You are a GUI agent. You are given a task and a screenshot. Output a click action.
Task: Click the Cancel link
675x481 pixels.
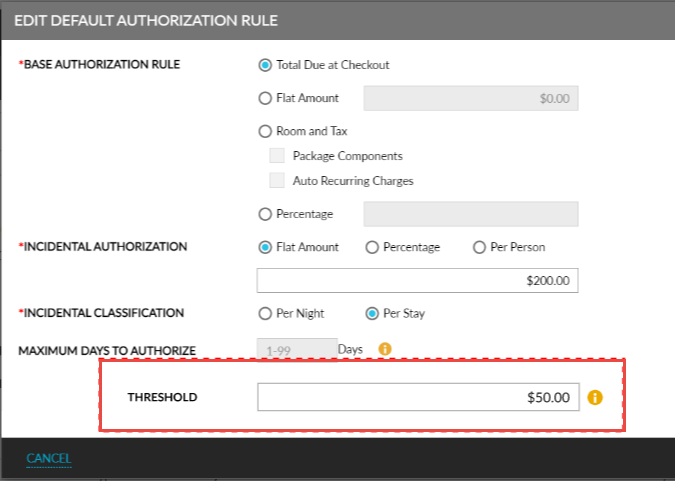pos(49,458)
